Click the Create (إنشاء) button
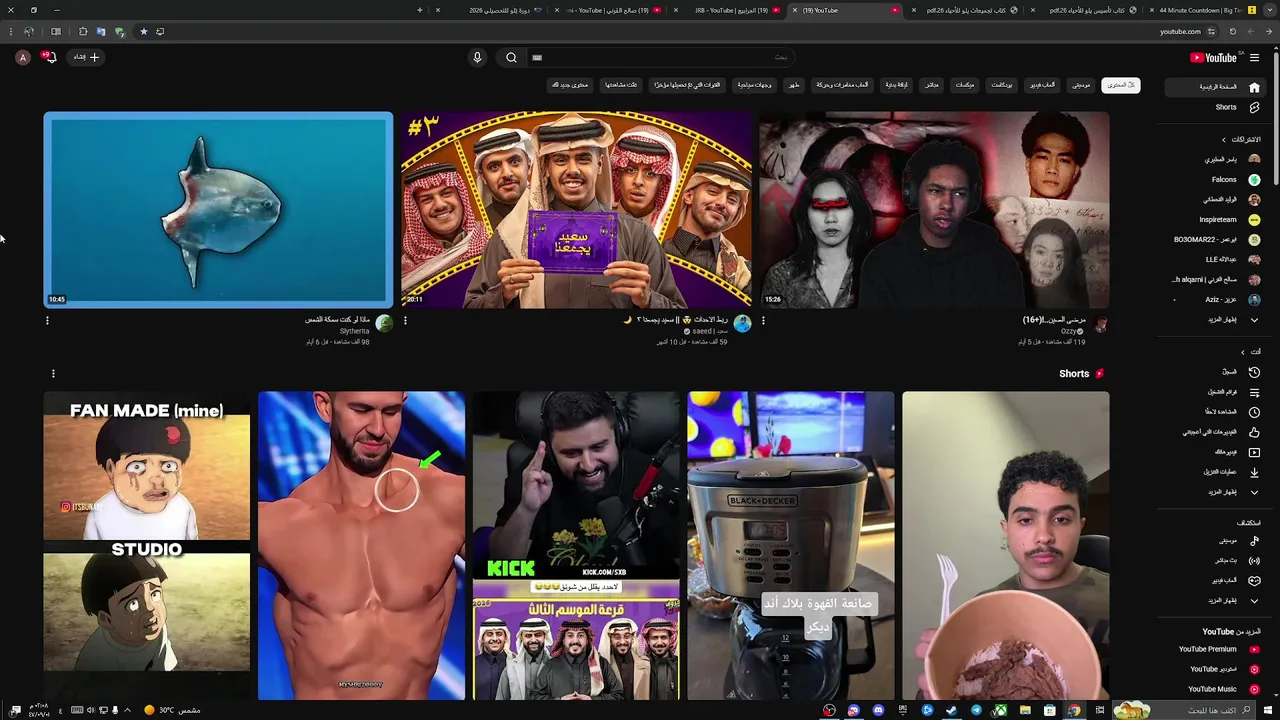Image resolution: width=1280 pixels, height=720 pixels. click(x=86, y=57)
